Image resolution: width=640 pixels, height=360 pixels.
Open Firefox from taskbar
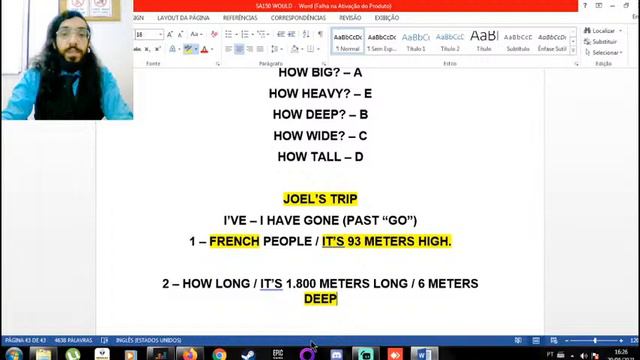click(x=189, y=354)
